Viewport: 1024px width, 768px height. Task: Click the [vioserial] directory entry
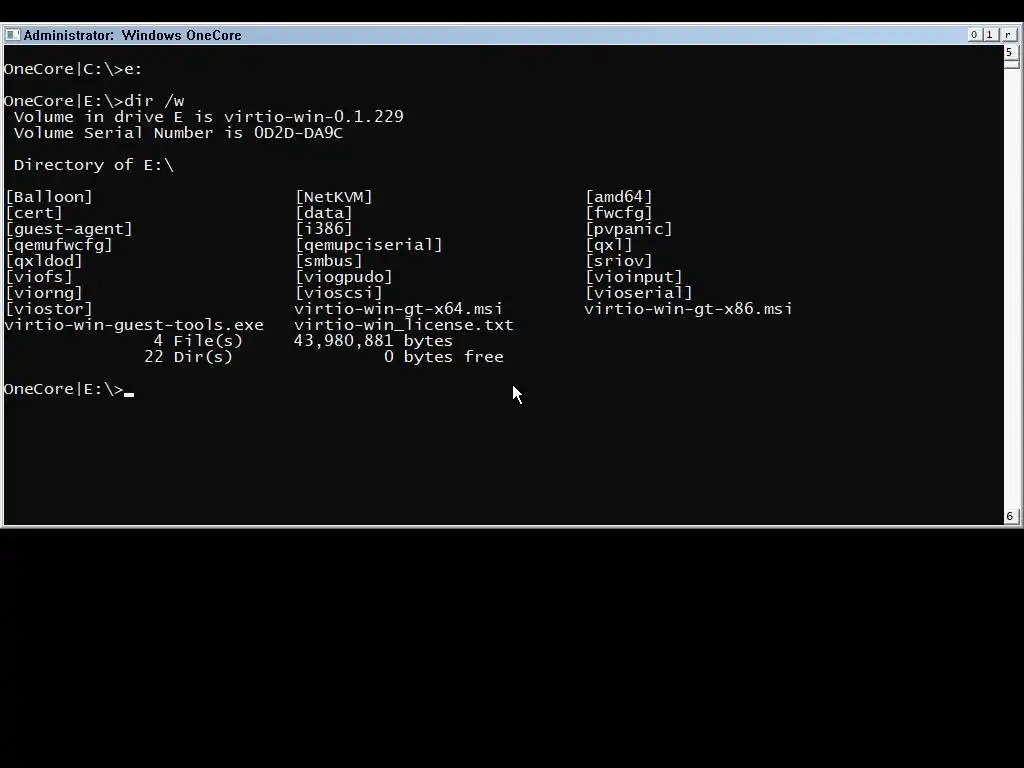point(639,293)
